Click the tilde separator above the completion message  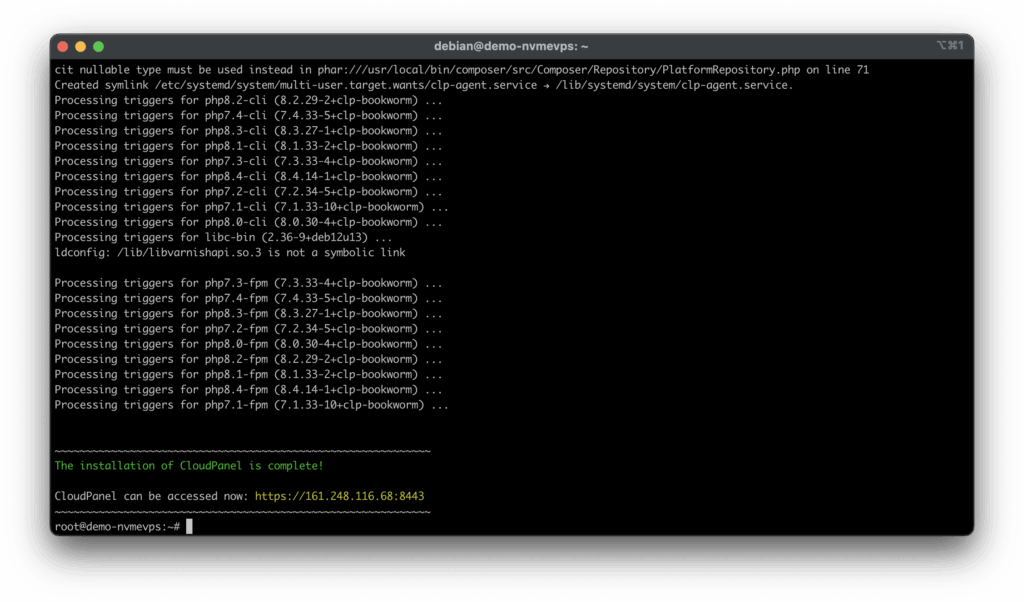(x=242, y=451)
